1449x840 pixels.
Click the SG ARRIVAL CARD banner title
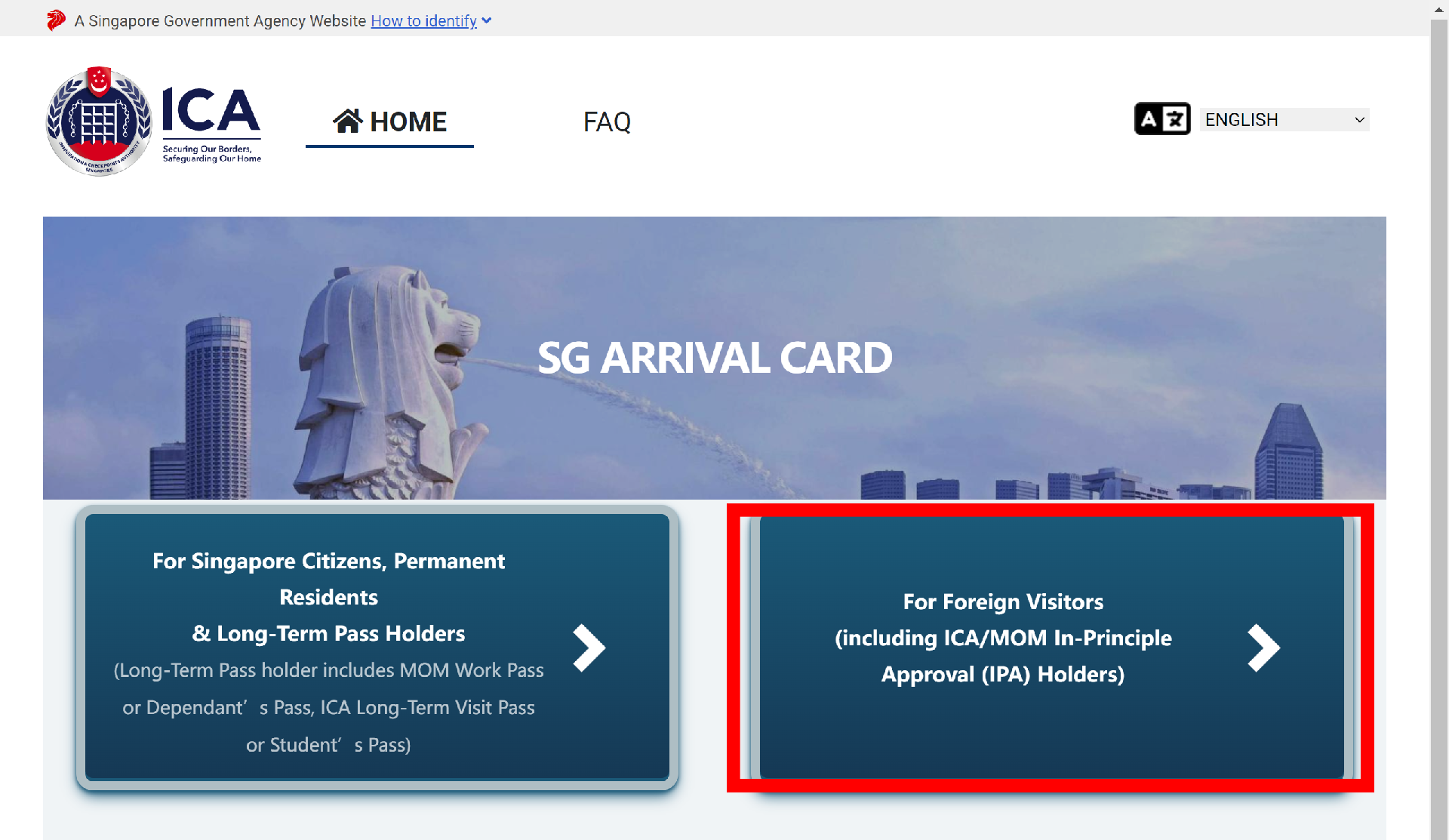coord(715,358)
